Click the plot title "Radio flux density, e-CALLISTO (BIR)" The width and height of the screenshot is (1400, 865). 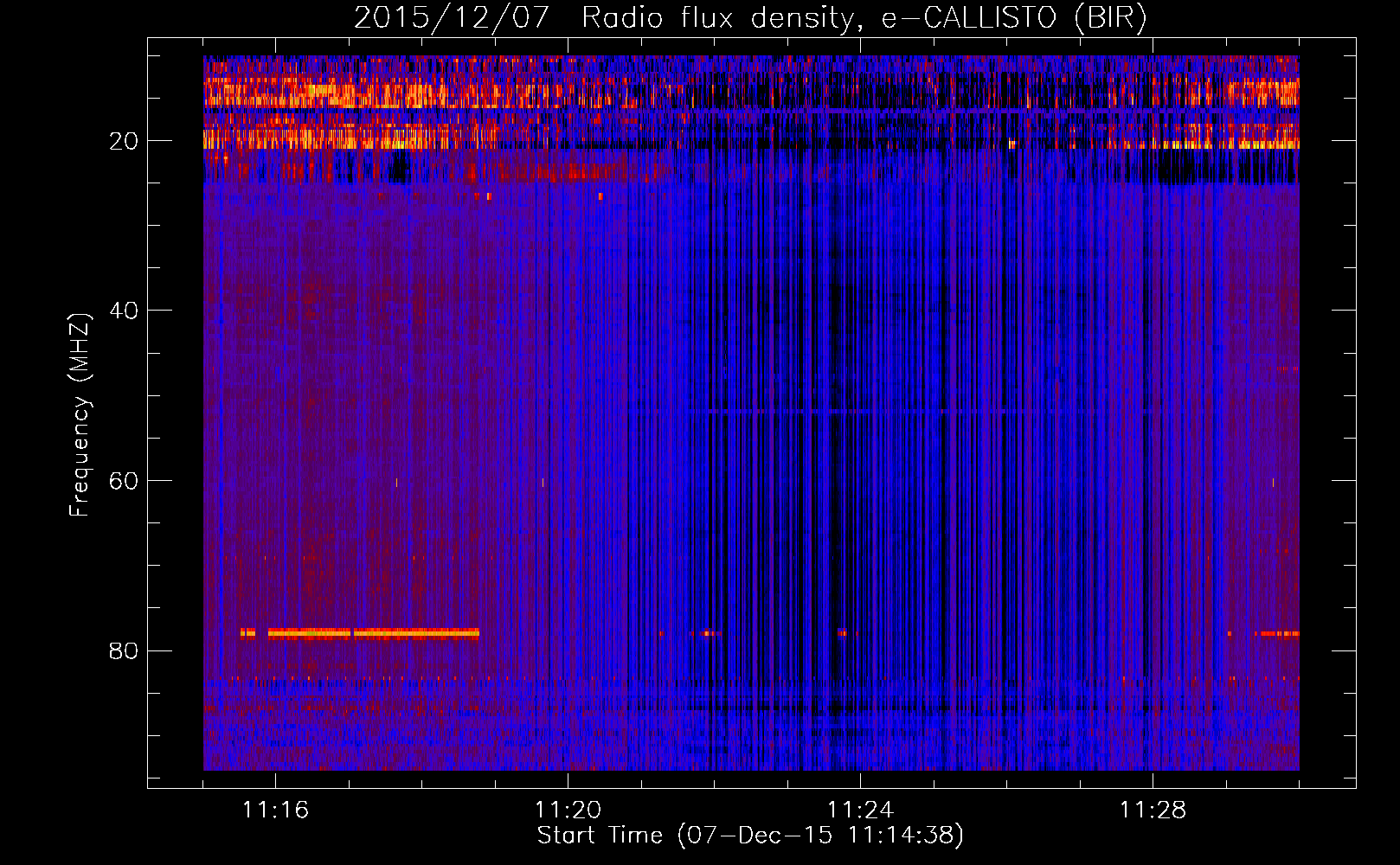pos(864,18)
